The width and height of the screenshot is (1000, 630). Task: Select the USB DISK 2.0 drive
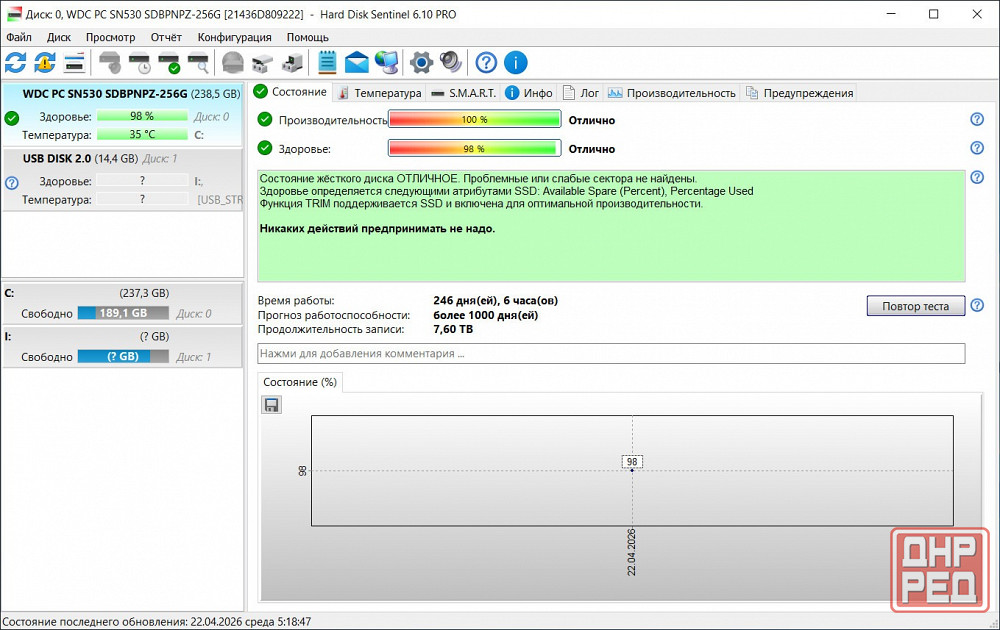coord(58,158)
